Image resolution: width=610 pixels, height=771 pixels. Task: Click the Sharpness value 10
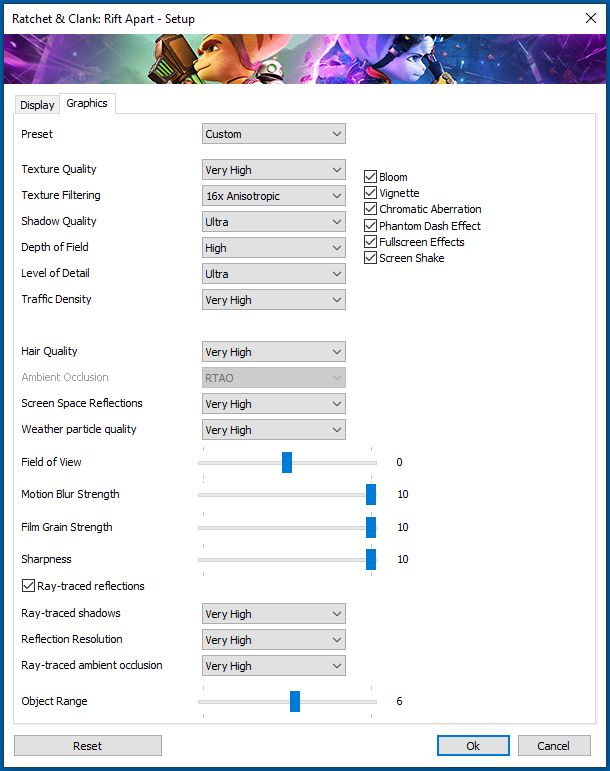[403, 560]
